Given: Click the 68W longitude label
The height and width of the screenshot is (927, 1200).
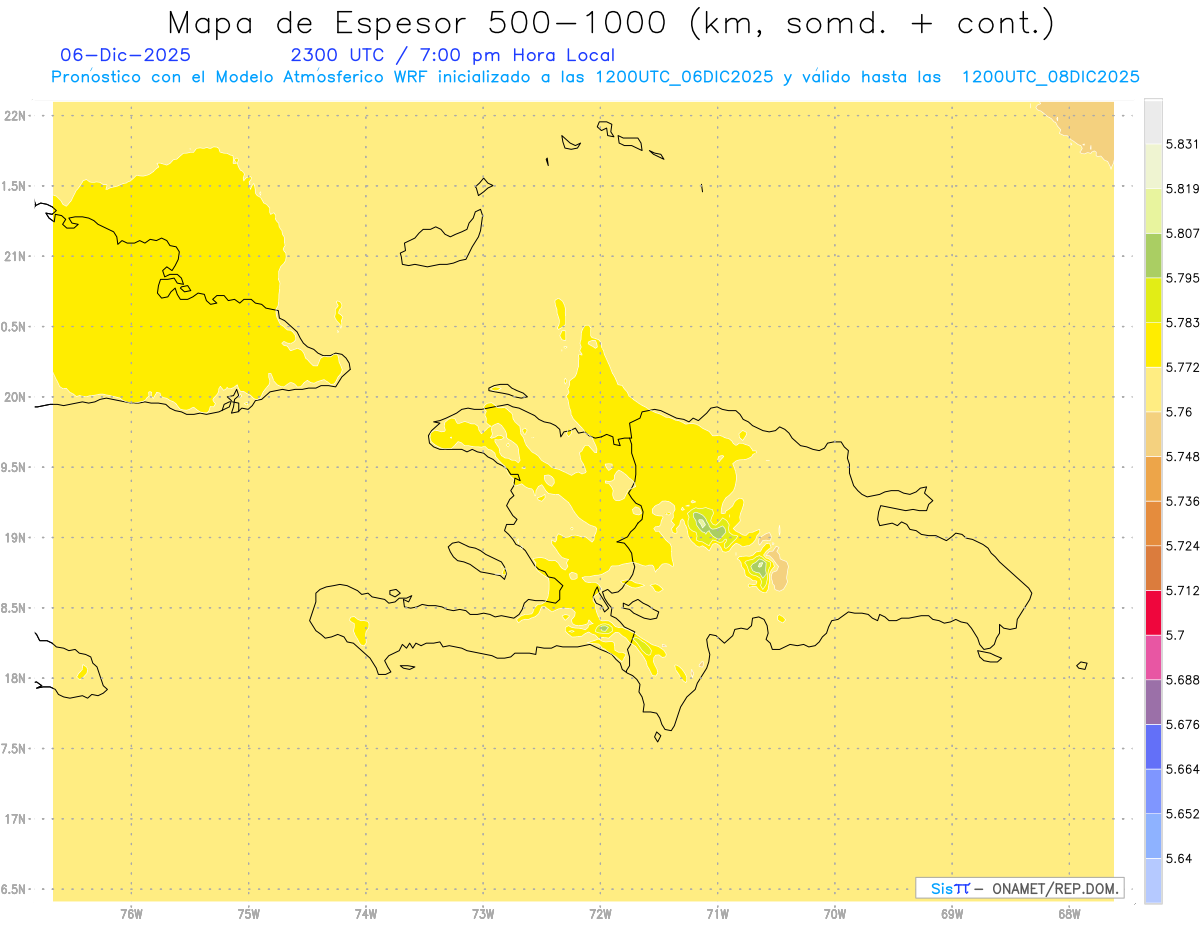Looking at the screenshot, I should pyautogui.click(x=1069, y=914).
